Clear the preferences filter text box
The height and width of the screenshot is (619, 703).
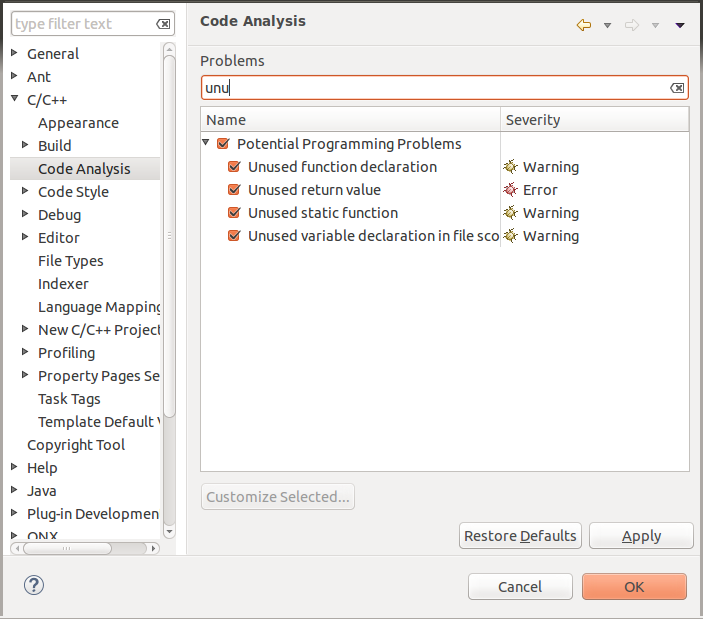(x=163, y=24)
